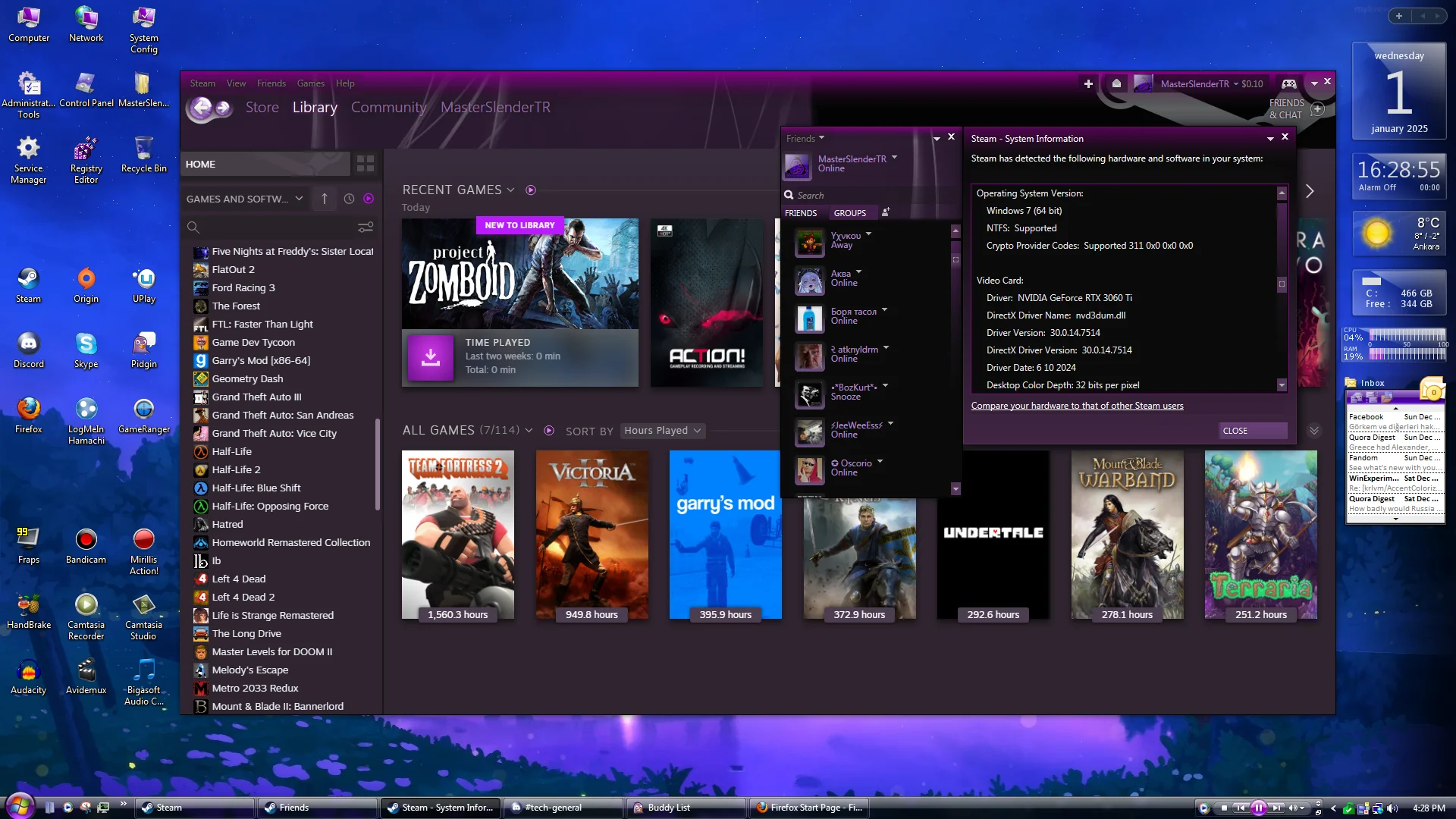Switch to the Store tab
The width and height of the screenshot is (1456, 819).
(x=262, y=107)
